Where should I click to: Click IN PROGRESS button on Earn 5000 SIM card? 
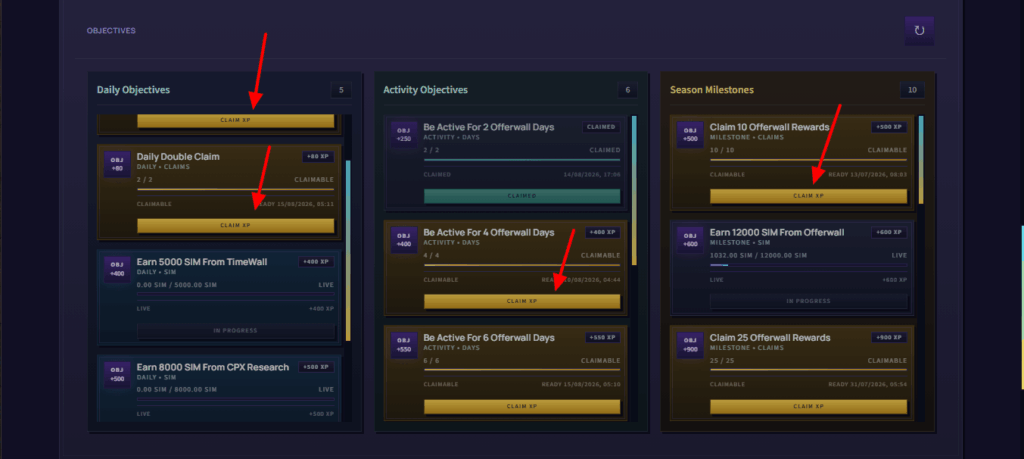(236, 330)
